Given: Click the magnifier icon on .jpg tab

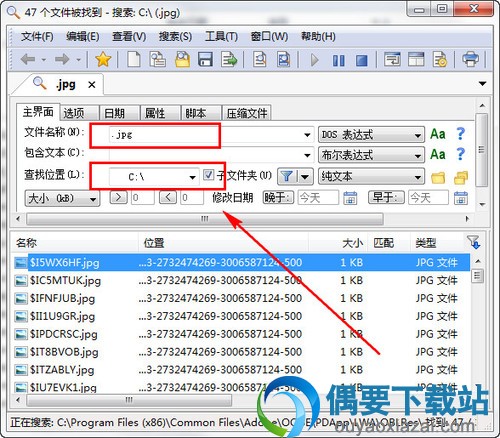Looking at the screenshot, I should coord(40,83).
